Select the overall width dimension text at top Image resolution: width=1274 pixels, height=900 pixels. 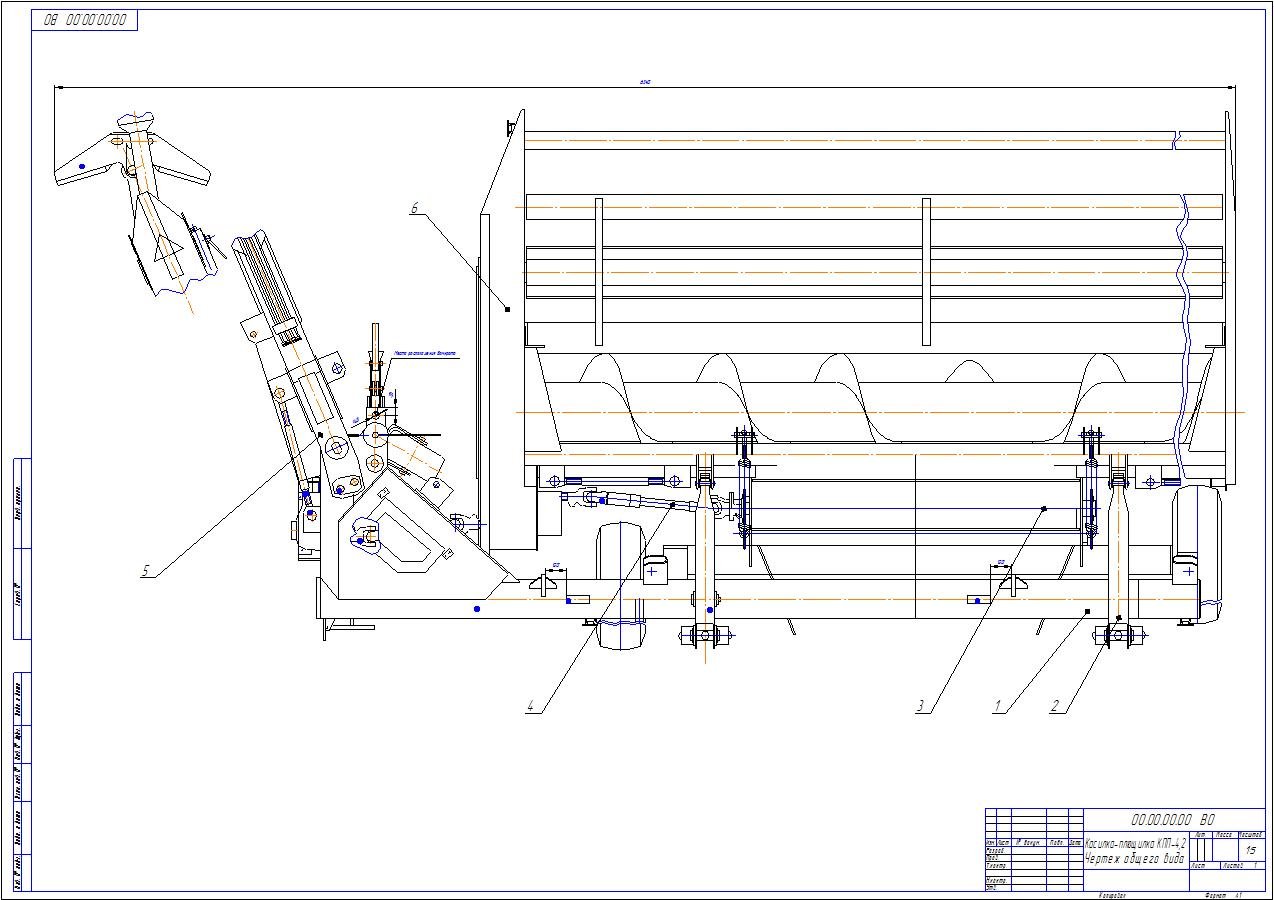point(645,82)
